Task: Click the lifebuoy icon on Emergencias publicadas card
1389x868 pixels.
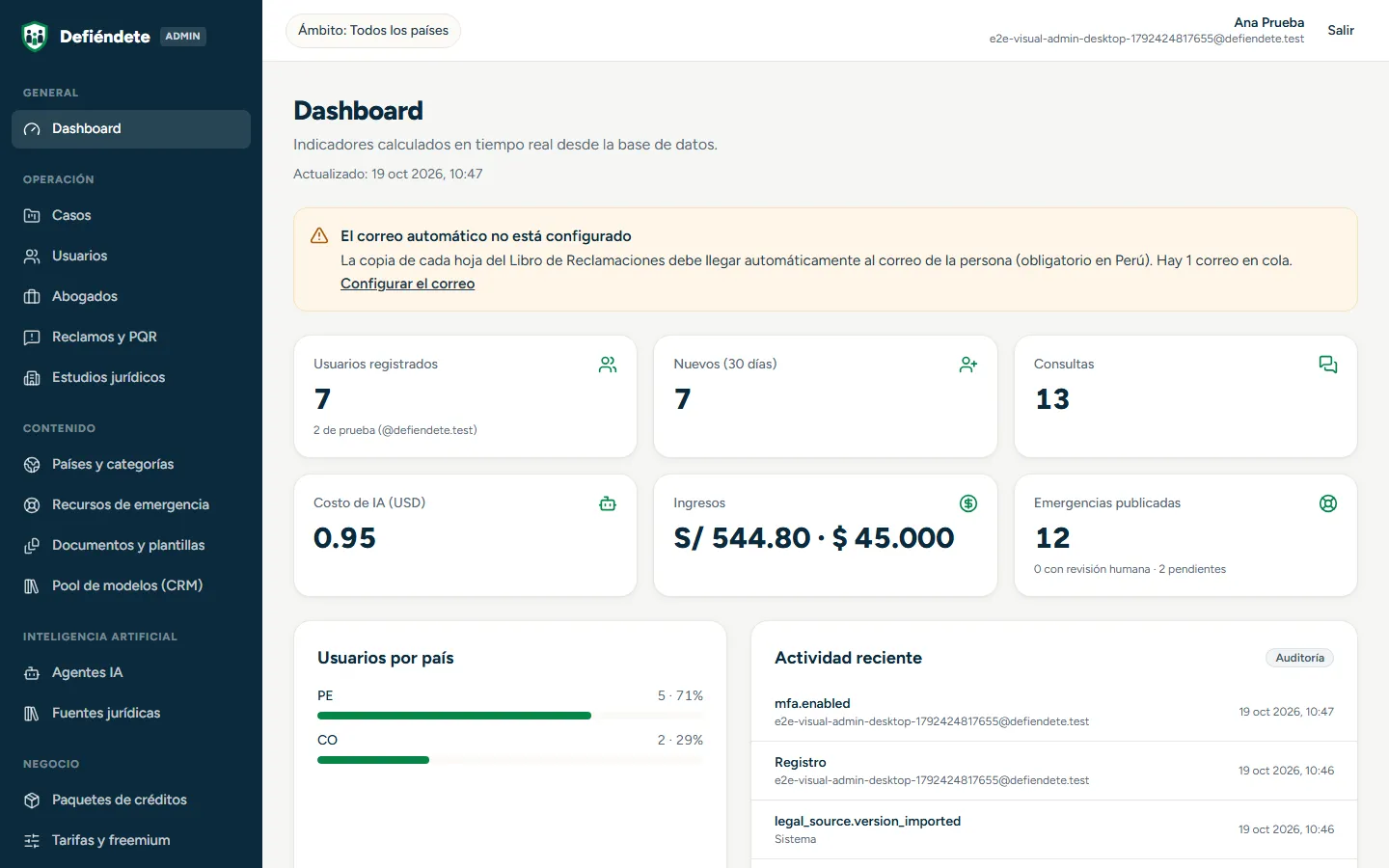Action: [x=1328, y=503]
